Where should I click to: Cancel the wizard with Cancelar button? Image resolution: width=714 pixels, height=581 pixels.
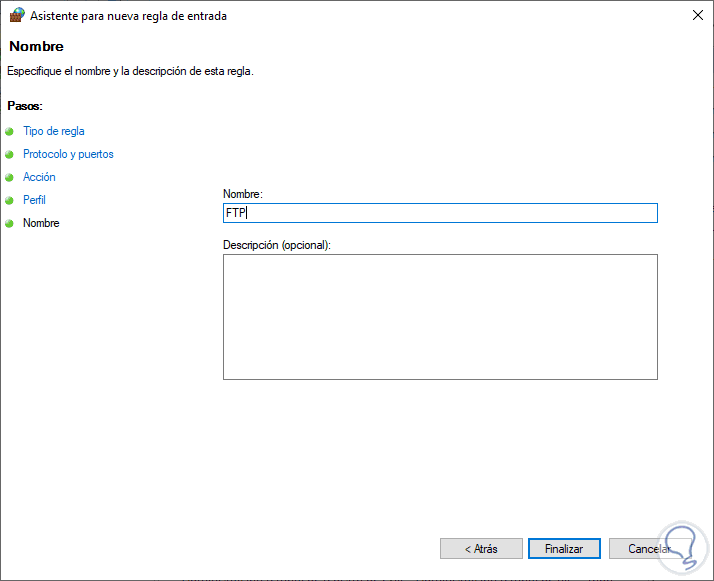point(645,549)
